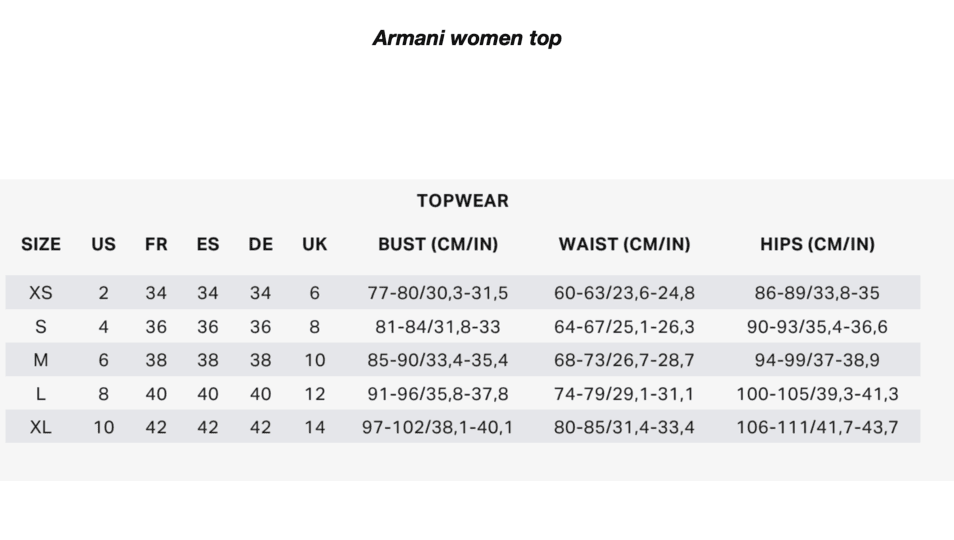Select the UK size 14 cell
This screenshot has width=954, height=540.
[x=315, y=428]
